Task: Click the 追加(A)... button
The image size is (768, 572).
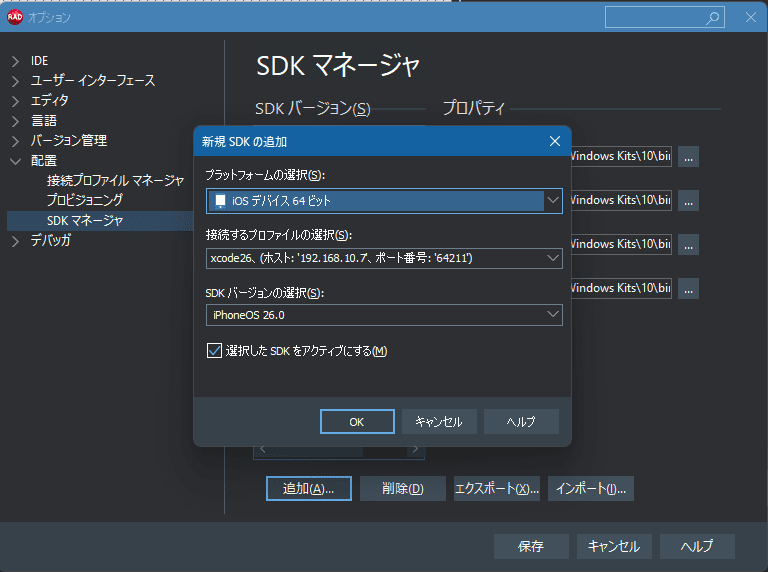Action: click(x=309, y=489)
